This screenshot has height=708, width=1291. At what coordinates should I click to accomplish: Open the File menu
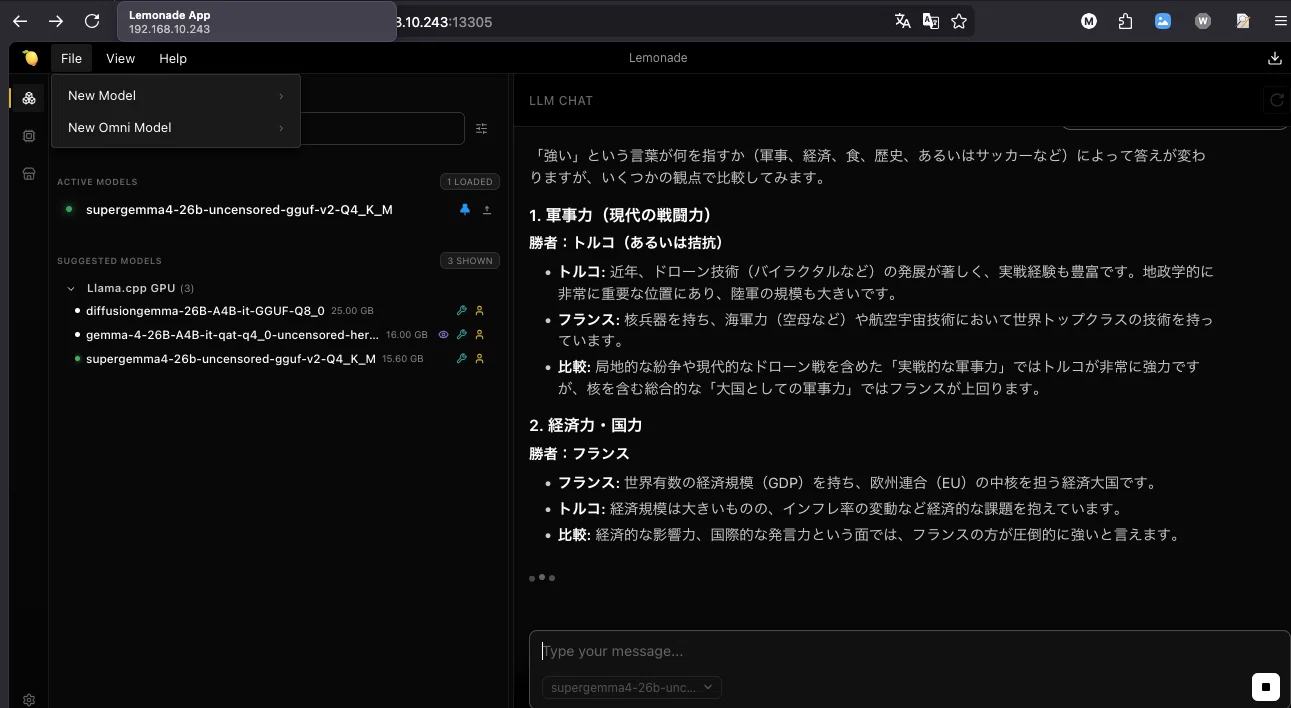71,58
